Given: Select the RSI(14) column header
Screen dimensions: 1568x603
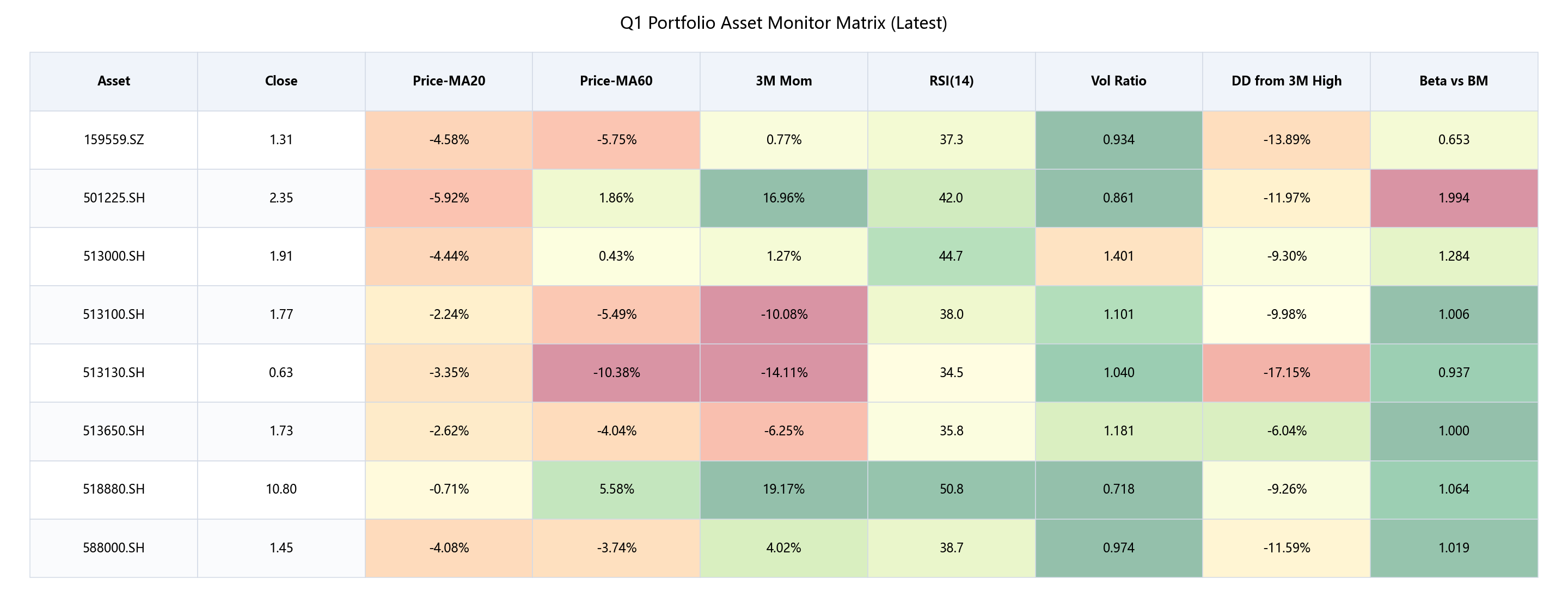Looking at the screenshot, I should pos(951,81).
